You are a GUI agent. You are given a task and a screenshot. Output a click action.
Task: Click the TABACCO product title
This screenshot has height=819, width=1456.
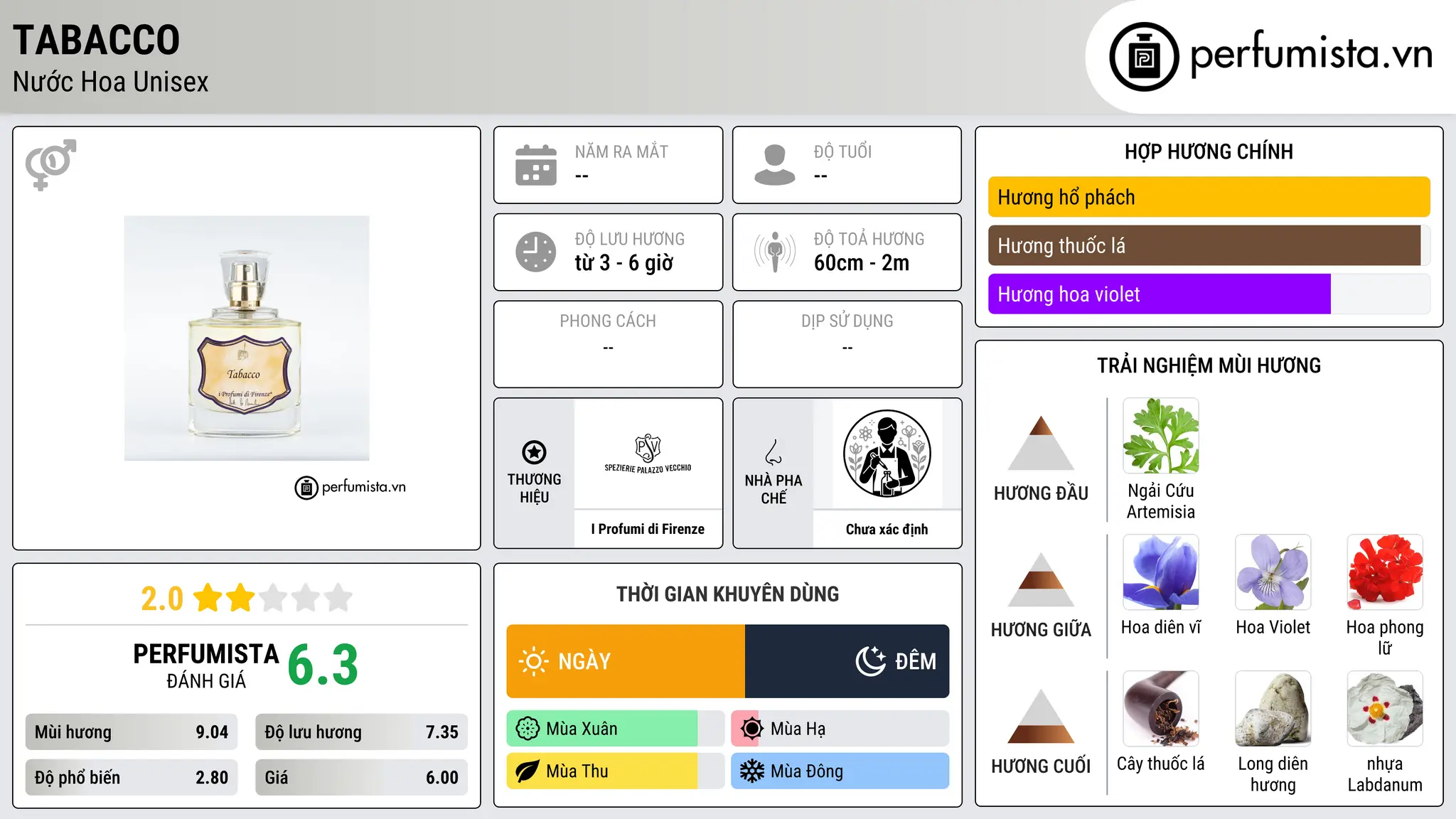tap(97, 40)
